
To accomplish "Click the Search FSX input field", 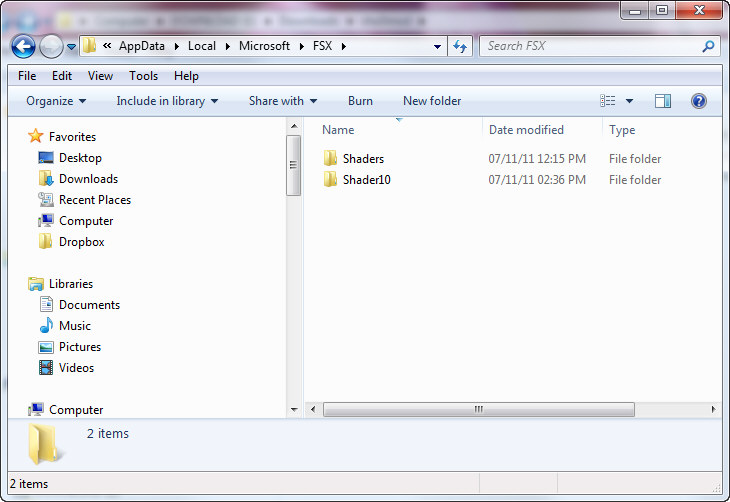I will click(590, 46).
